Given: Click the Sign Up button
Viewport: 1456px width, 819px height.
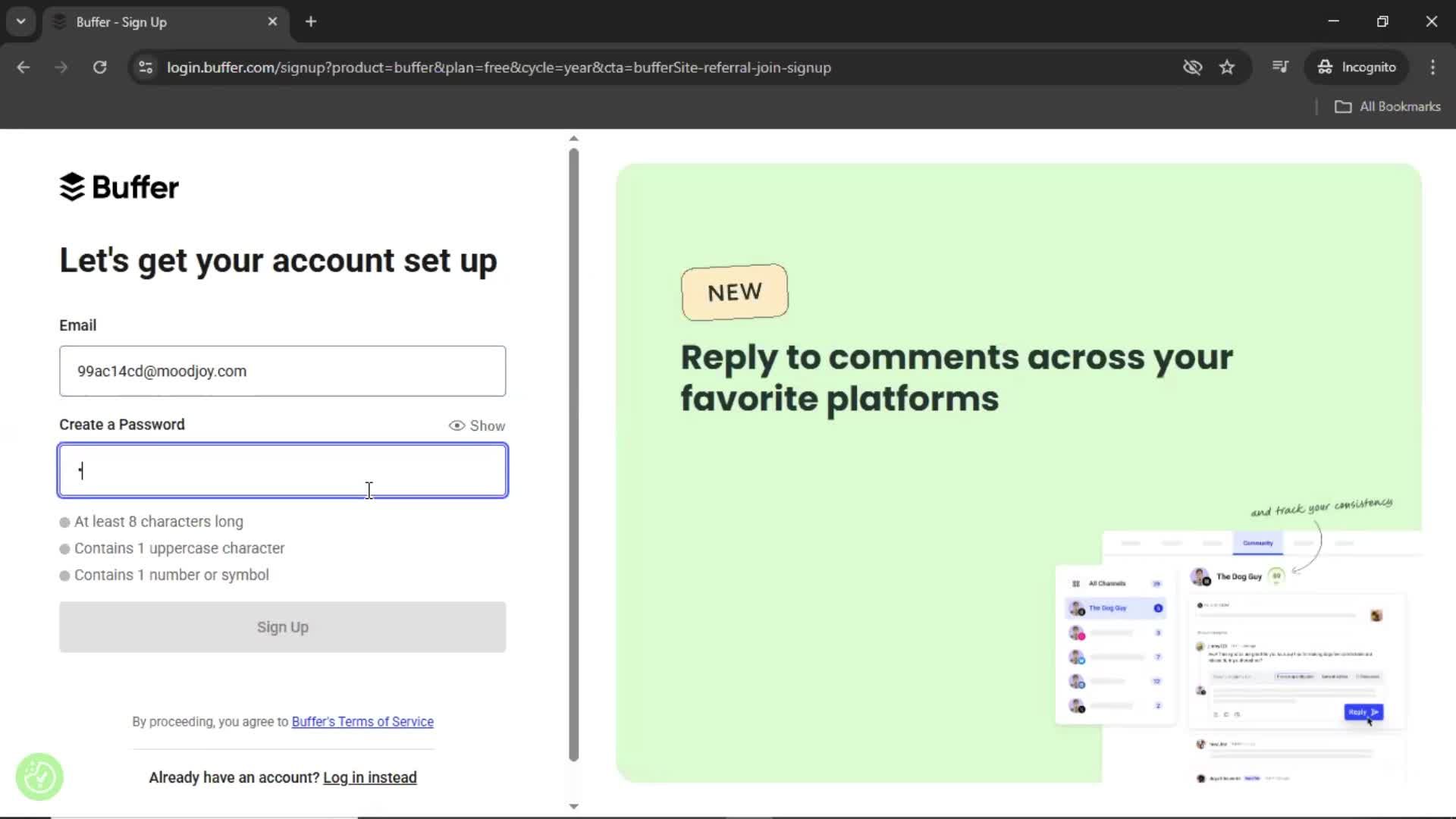Looking at the screenshot, I should [282, 627].
